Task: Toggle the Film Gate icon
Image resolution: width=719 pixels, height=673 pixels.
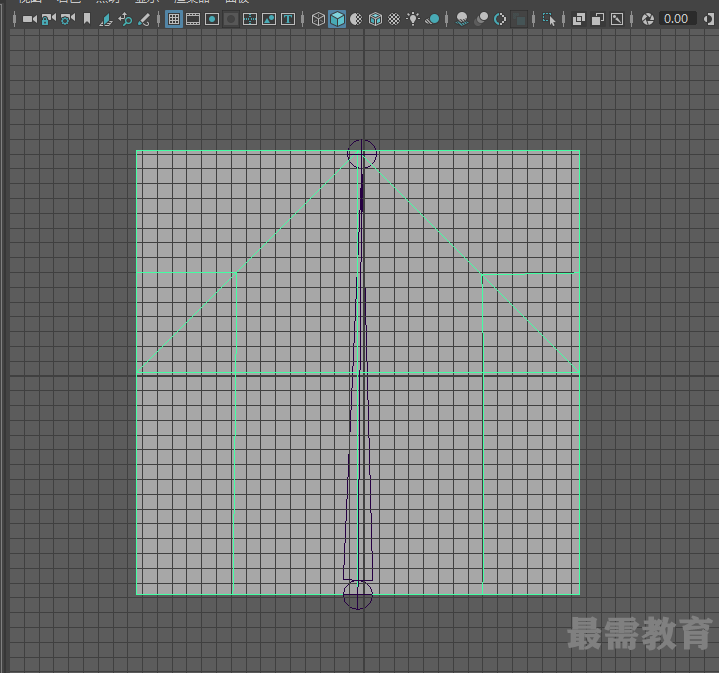Action: [193, 19]
